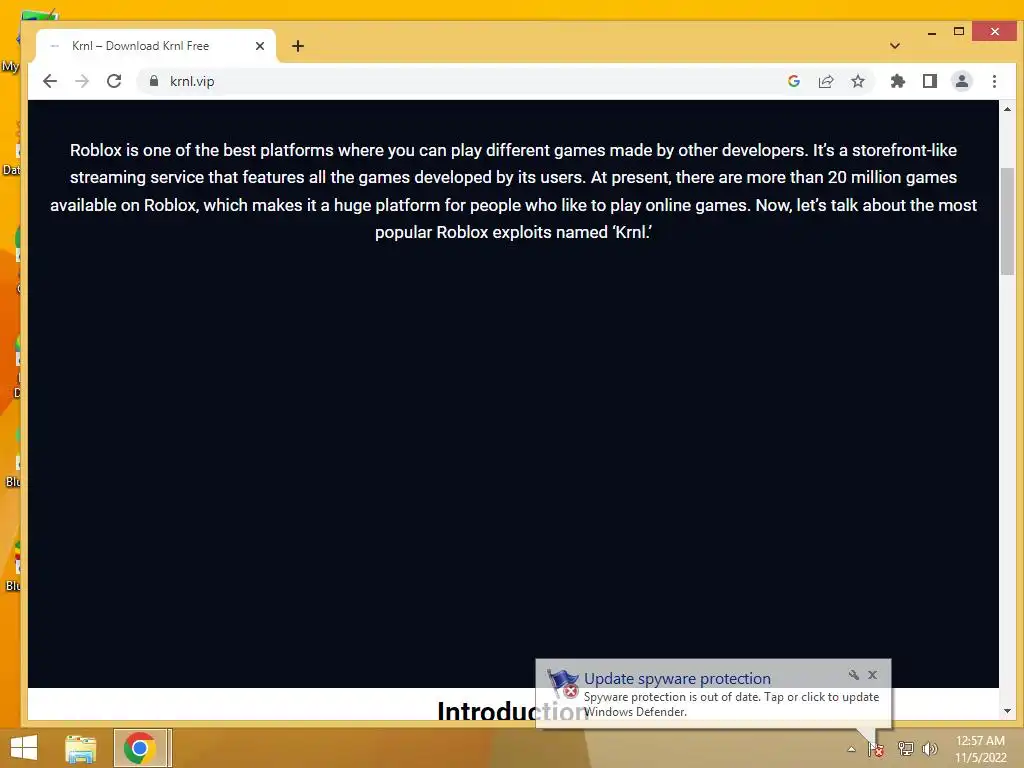Open Chrome's three-dot menu
This screenshot has width=1024, height=768.
tap(995, 81)
